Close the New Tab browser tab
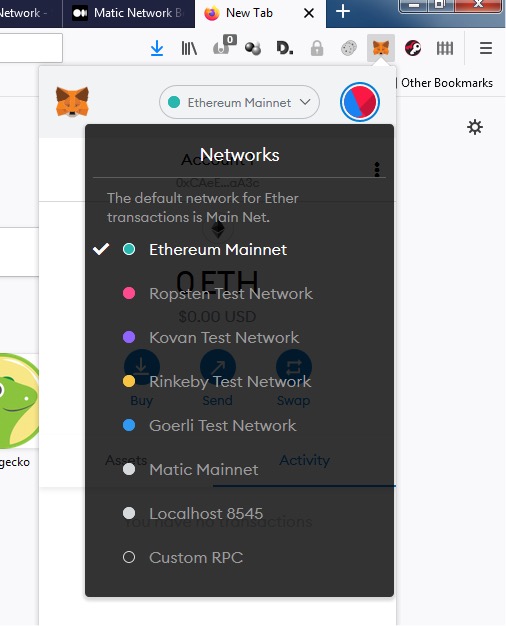 click(x=308, y=13)
